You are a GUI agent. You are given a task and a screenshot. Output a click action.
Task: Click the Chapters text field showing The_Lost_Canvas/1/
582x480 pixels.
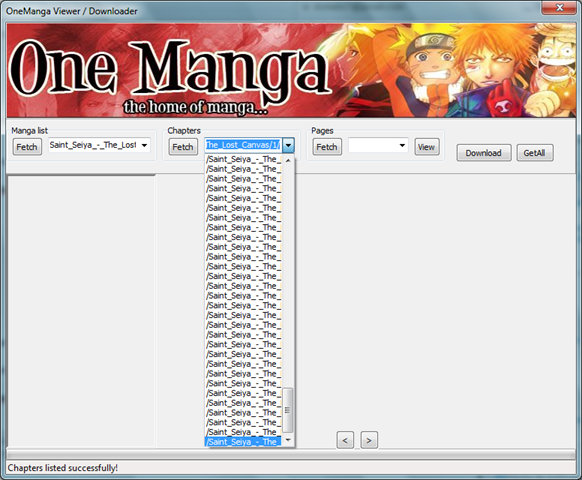243,145
